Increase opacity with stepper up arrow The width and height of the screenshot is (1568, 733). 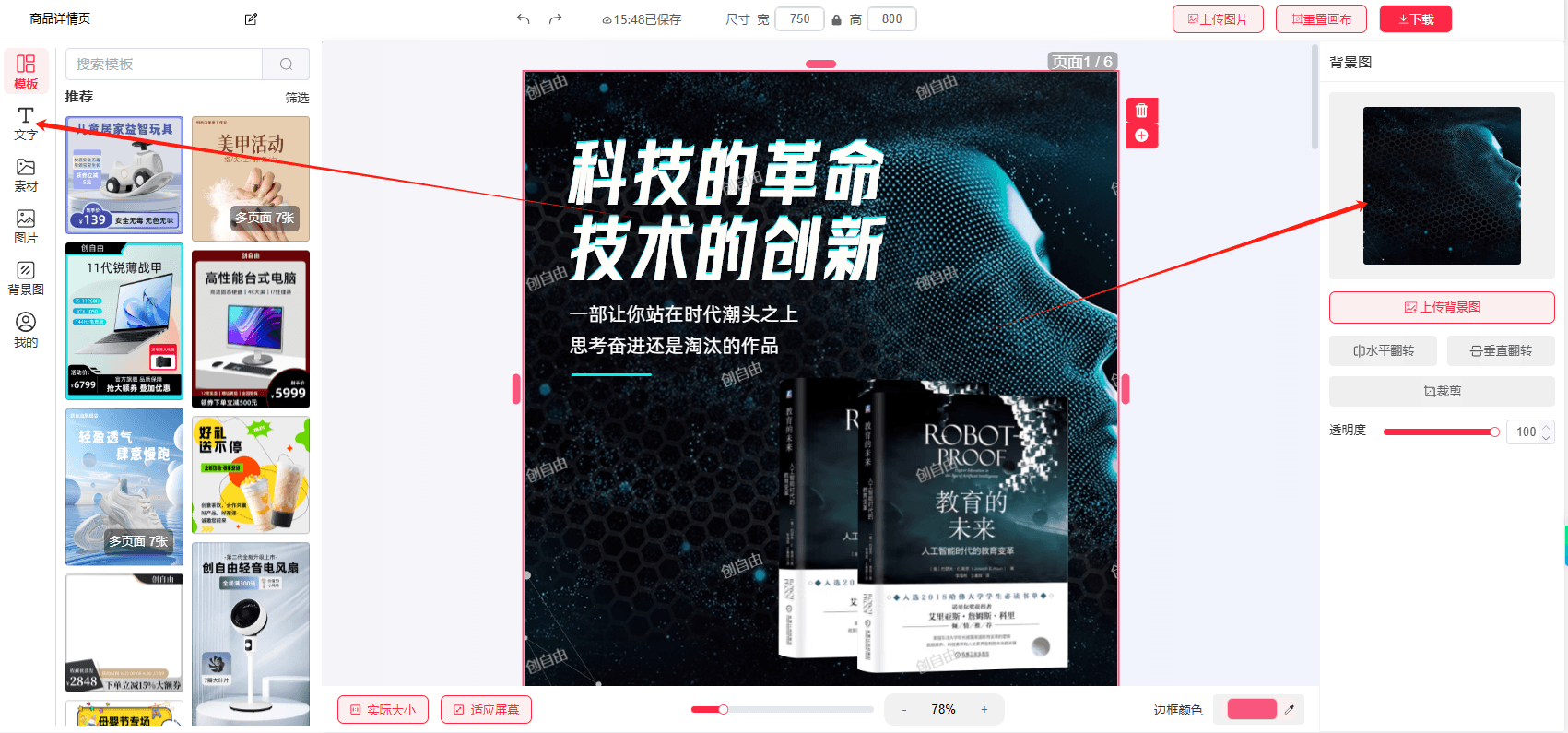click(1547, 425)
